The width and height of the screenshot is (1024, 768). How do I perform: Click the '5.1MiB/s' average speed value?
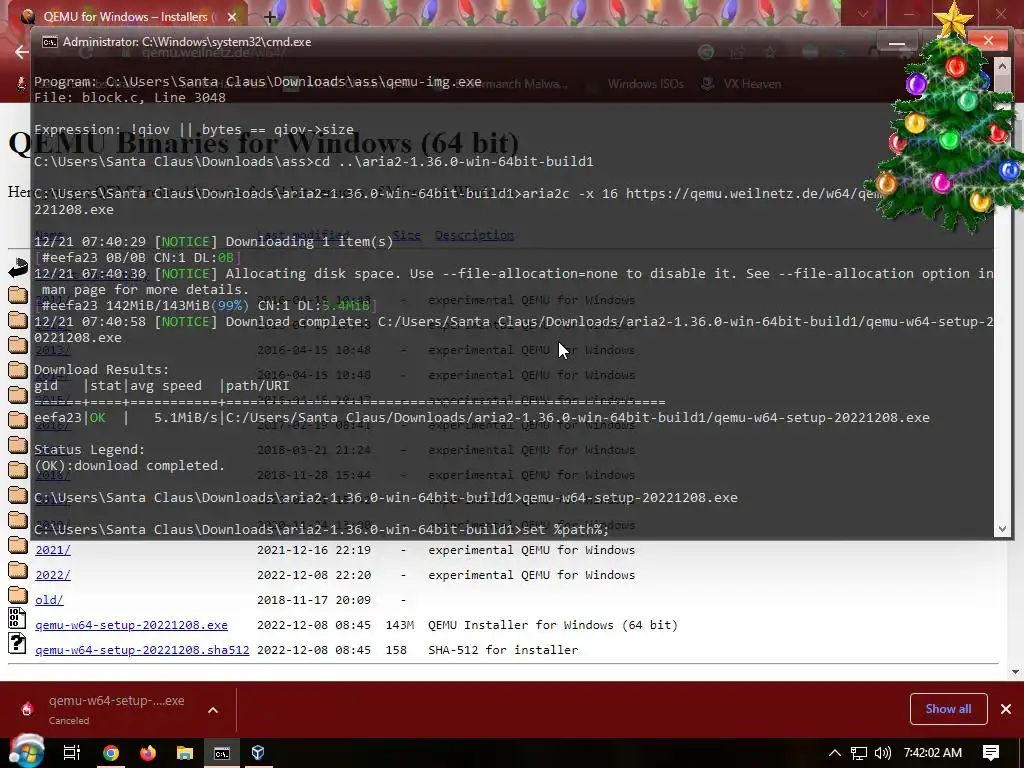(x=185, y=418)
